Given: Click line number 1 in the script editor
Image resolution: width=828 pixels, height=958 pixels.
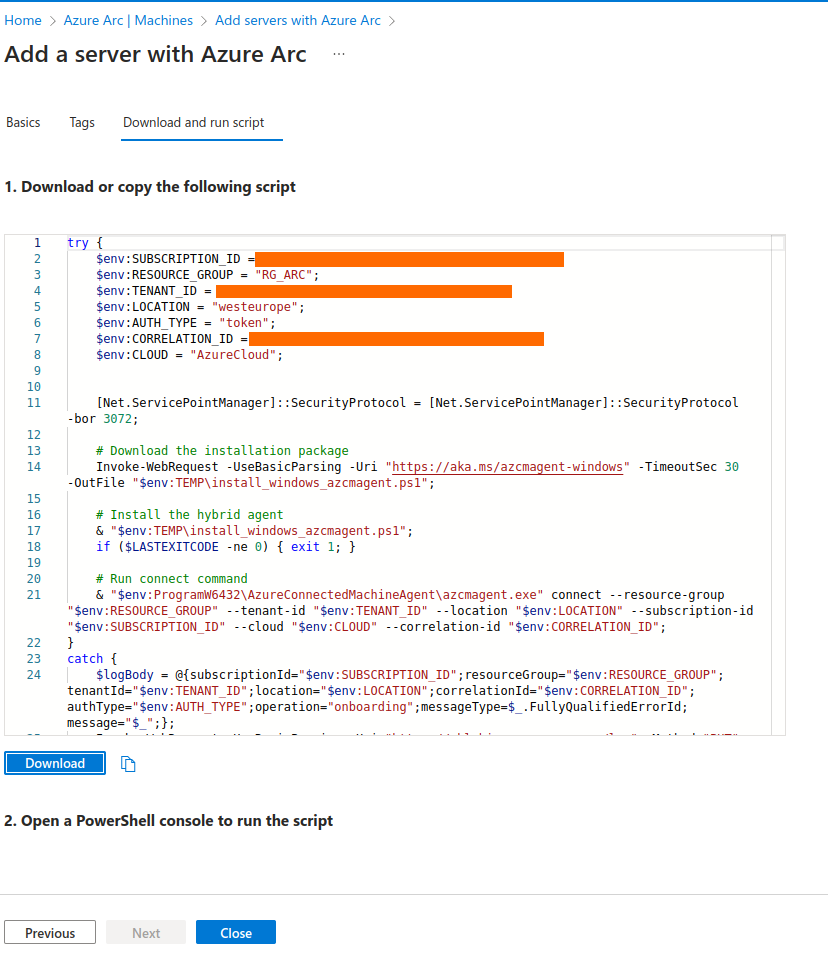Looking at the screenshot, I should pos(37,243).
